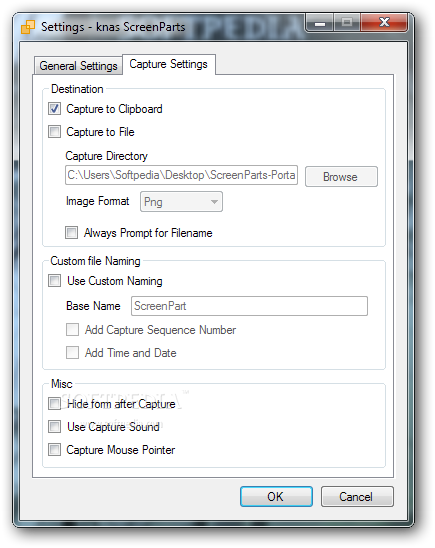Click the knas ScreenParts title bar icon
The width and height of the screenshot is (435, 548).
click(x=28, y=27)
